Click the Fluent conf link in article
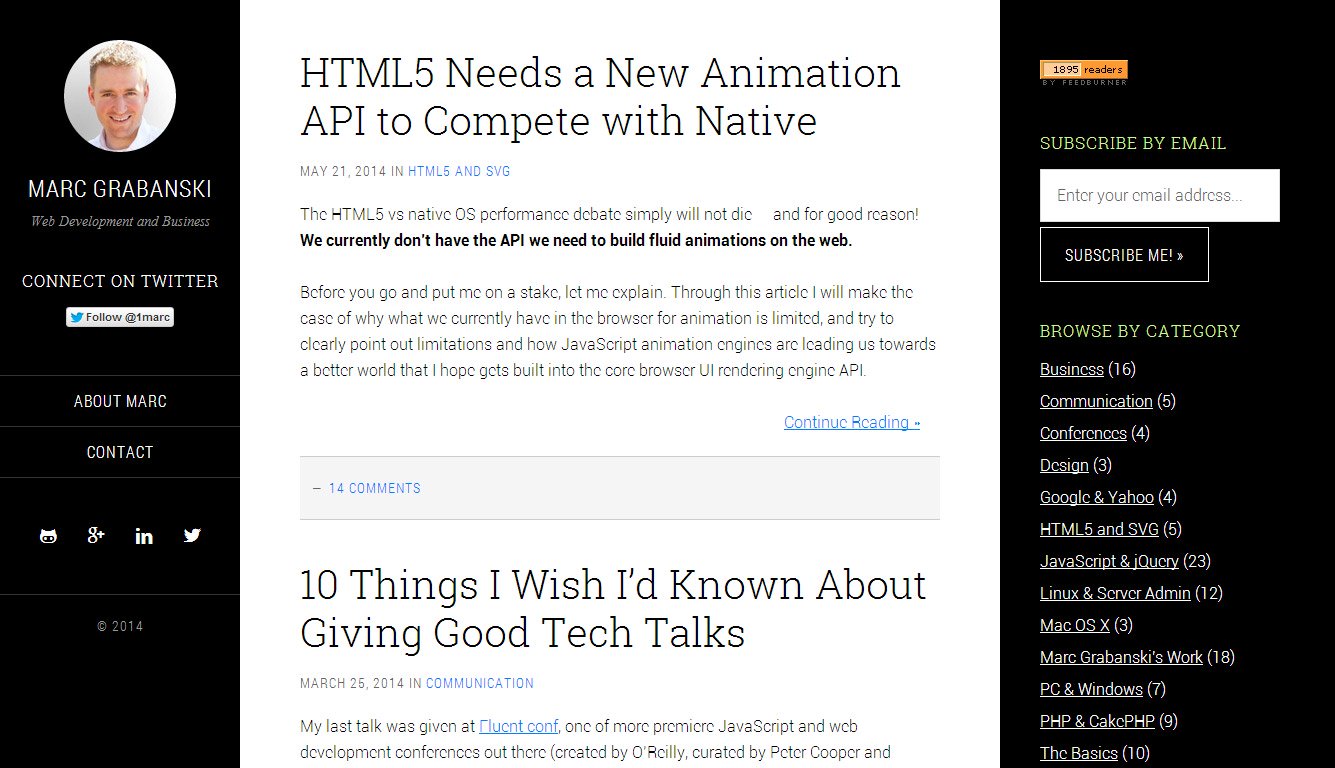Viewport: 1335px width, 768px height. click(518, 726)
